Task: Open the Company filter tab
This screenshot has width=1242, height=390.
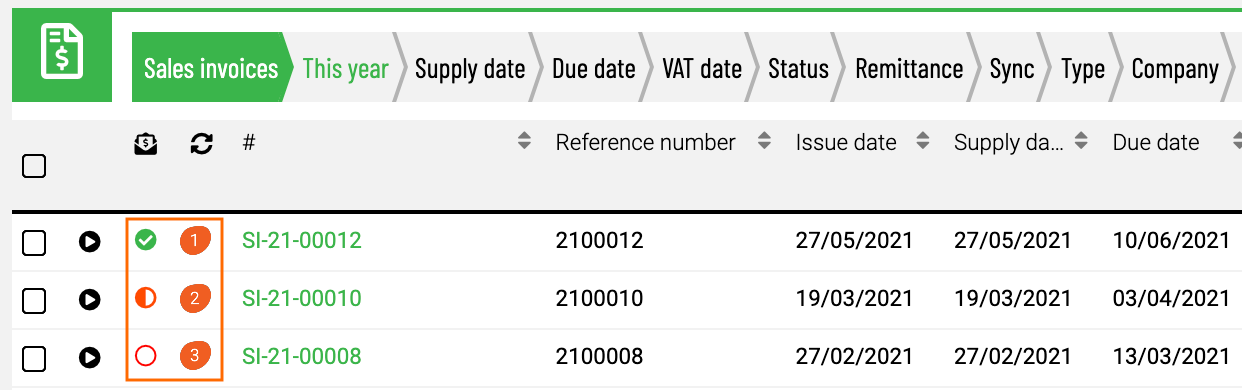Action: pyautogui.click(x=1175, y=68)
